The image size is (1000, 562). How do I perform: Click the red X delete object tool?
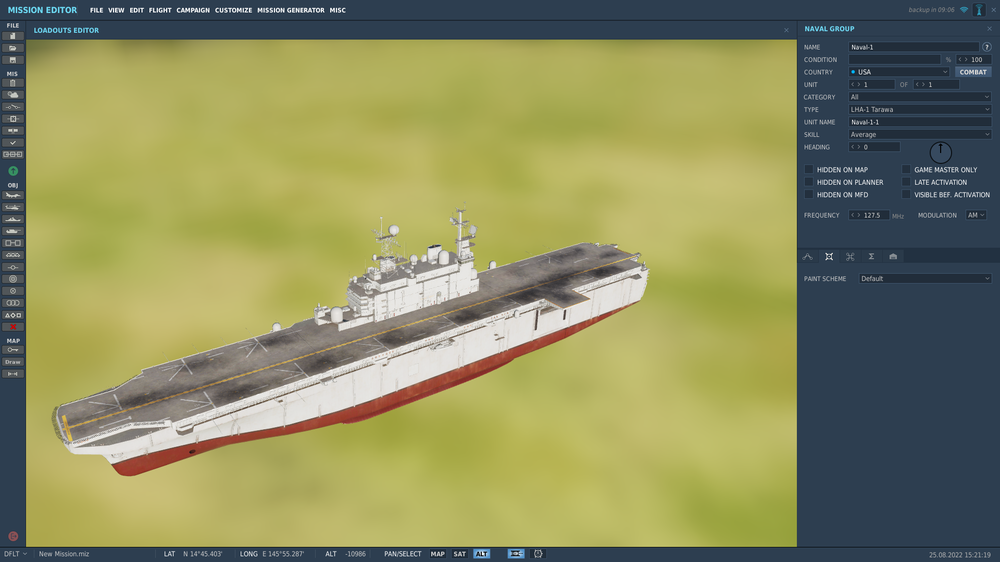13,327
